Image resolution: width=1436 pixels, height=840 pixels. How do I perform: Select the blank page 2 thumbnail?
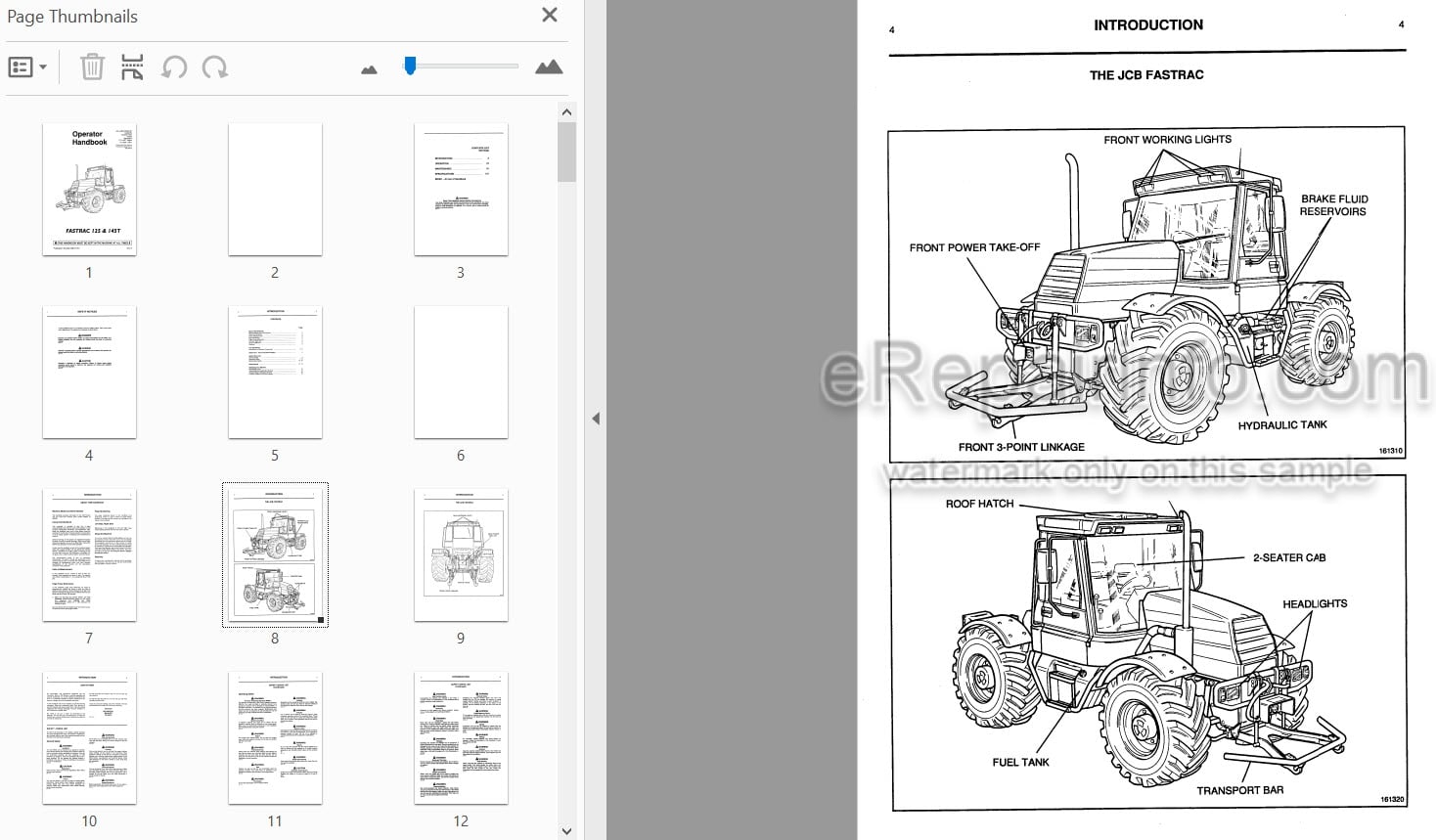coord(275,190)
